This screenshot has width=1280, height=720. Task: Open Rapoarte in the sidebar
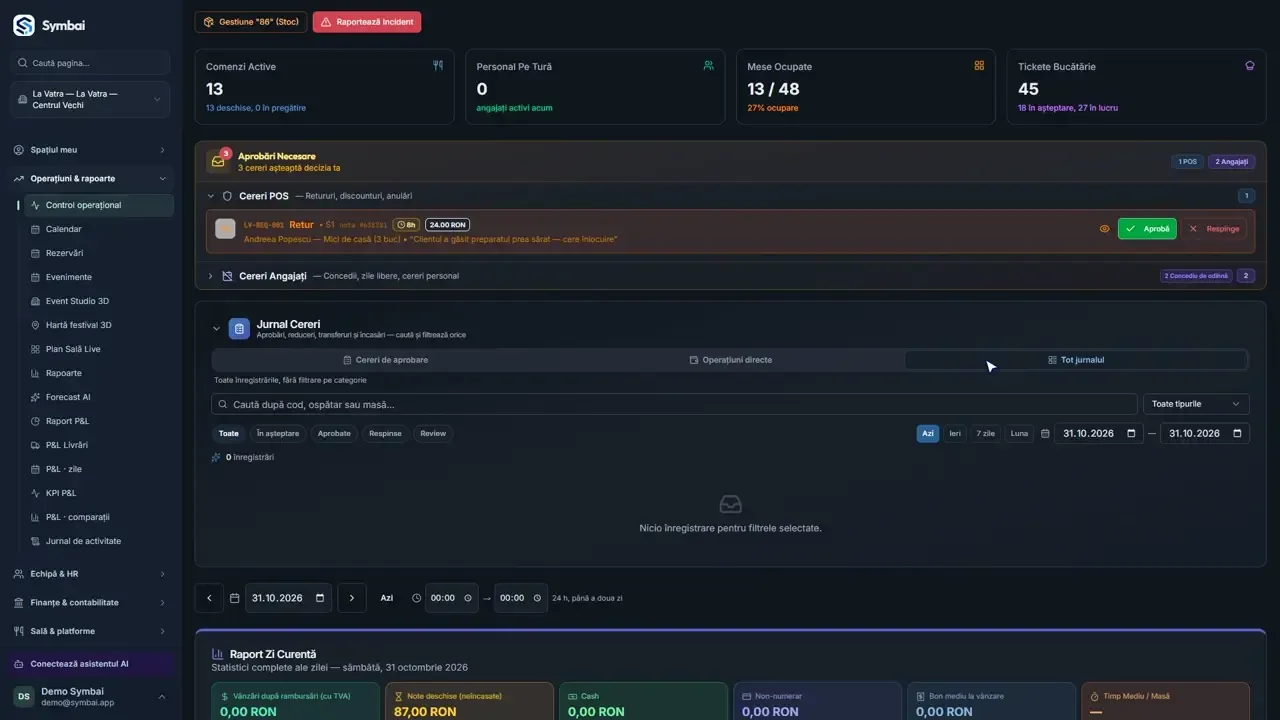point(64,373)
